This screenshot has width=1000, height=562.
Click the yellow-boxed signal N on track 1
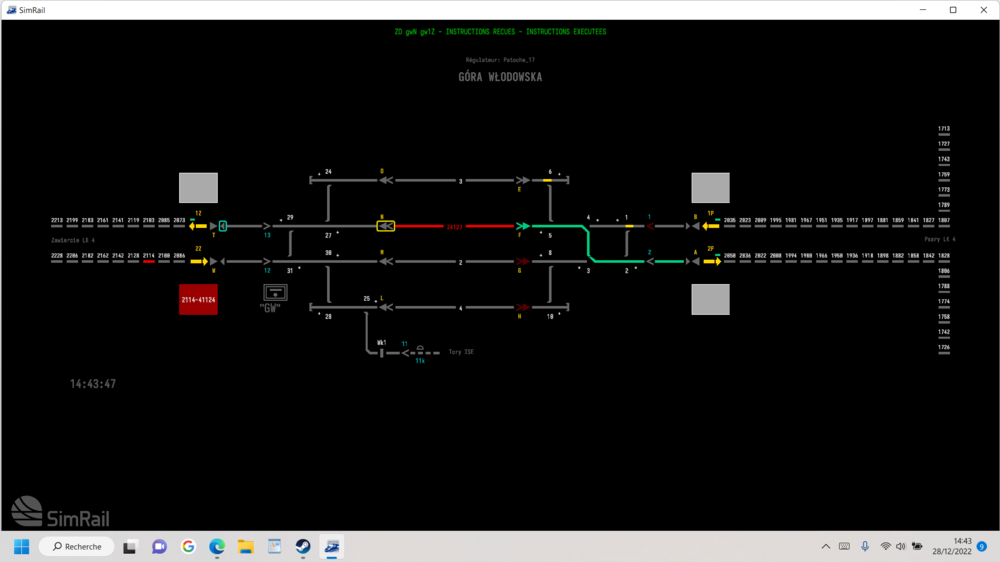[x=385, y=226]
